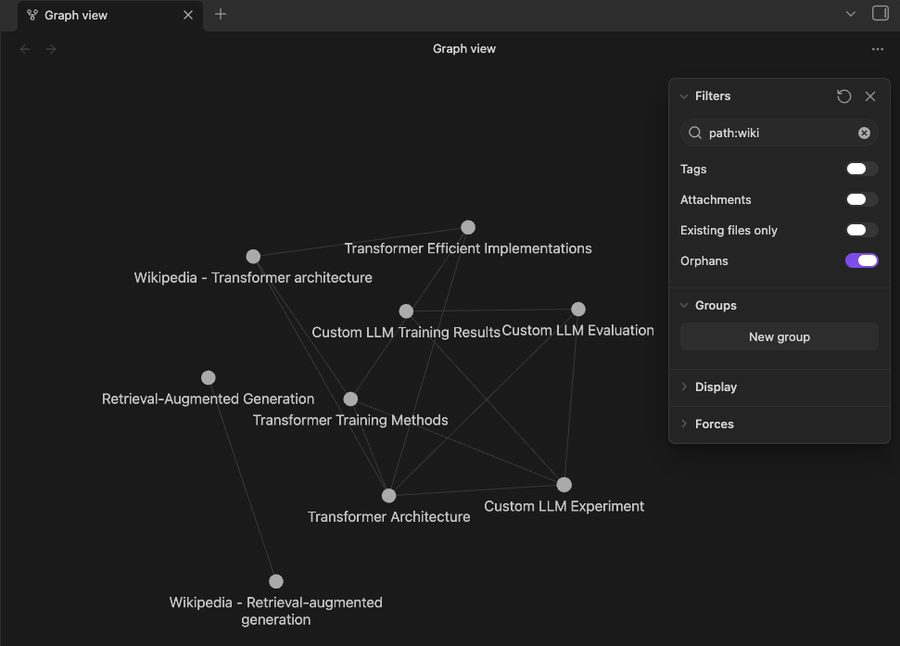Image resolution: width=900 pixels, height=646 pixels.
Task: Click the graph view icon in tab
Action: click(x=32, y=15)
